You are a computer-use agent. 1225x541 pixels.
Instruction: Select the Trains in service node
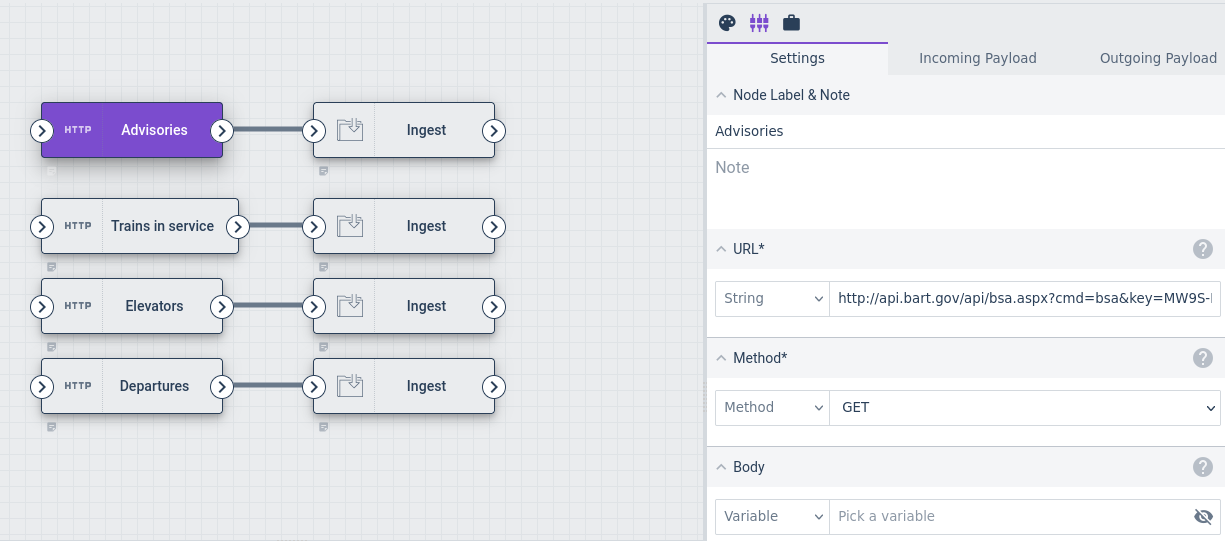[162, 226]
